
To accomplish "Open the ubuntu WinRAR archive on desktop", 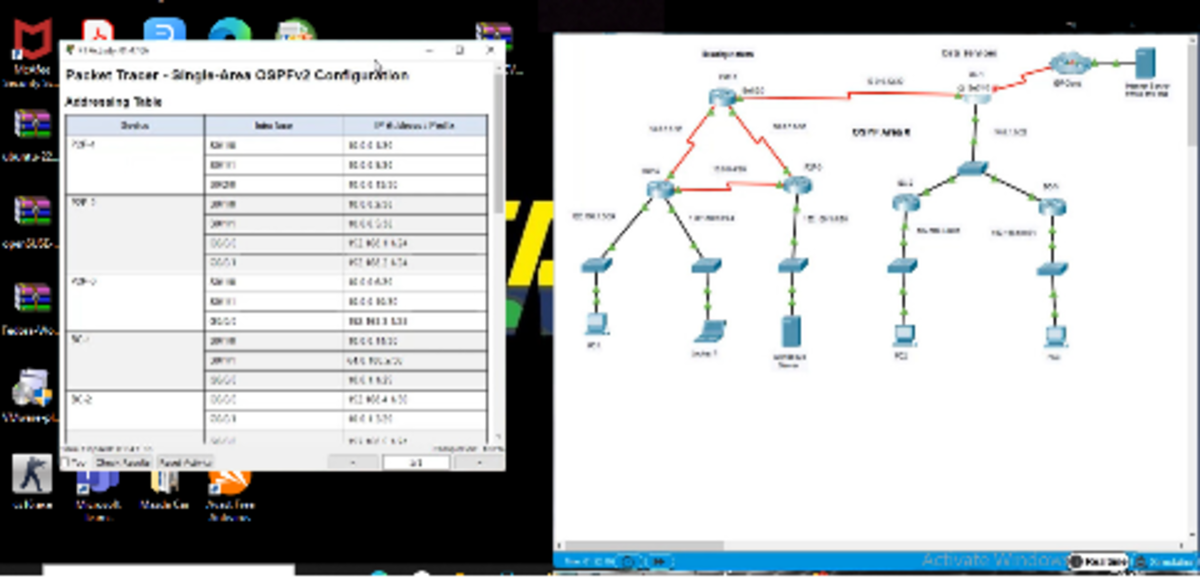I will pos(31,134).
